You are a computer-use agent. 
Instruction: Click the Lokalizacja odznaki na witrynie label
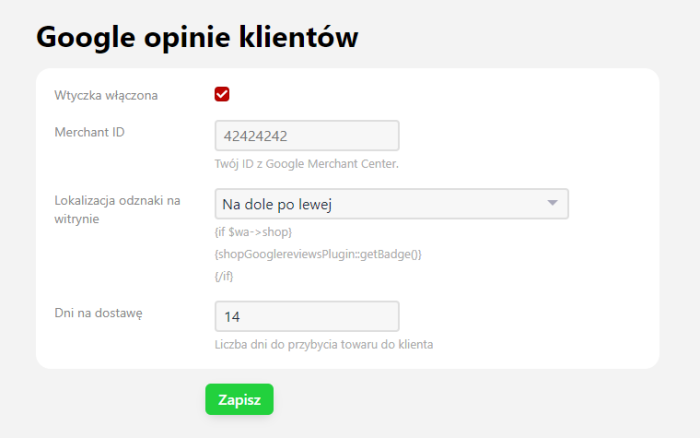point(117,210)
